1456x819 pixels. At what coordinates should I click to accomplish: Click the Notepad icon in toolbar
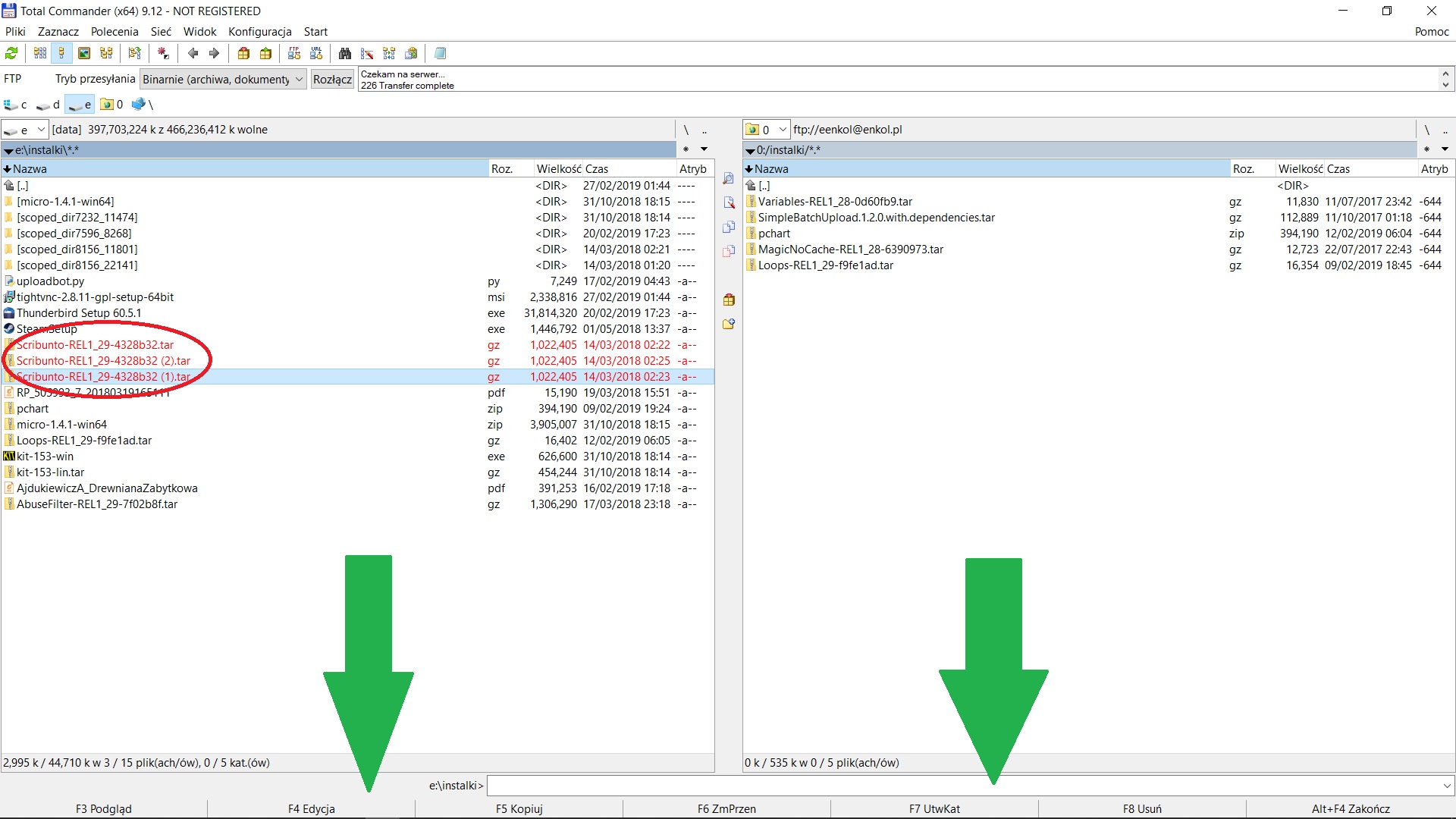click(440, 53)
